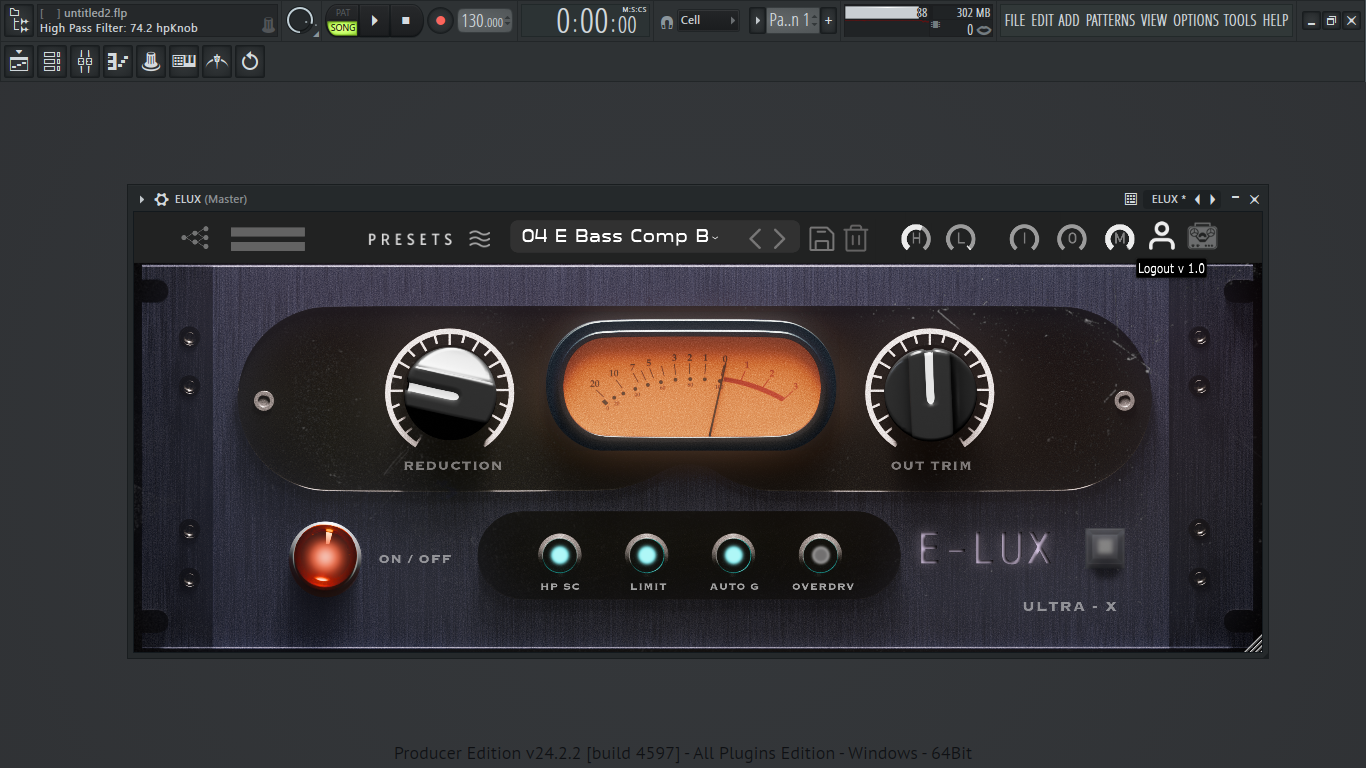
Task: Select previous preset arrow in ELUX title bar
Action: click(x=1198, y=199)
